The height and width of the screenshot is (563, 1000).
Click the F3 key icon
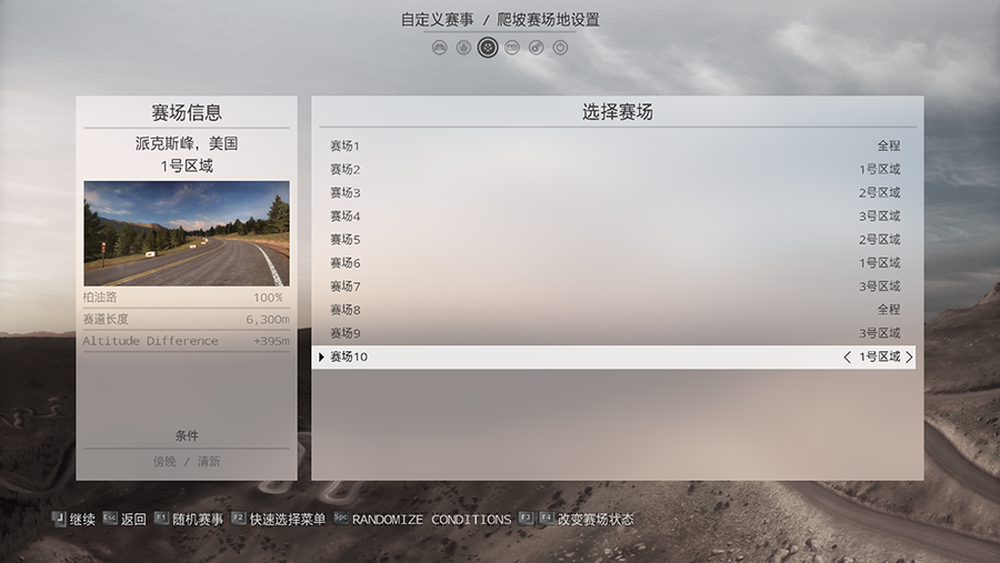tap(526, 518)
